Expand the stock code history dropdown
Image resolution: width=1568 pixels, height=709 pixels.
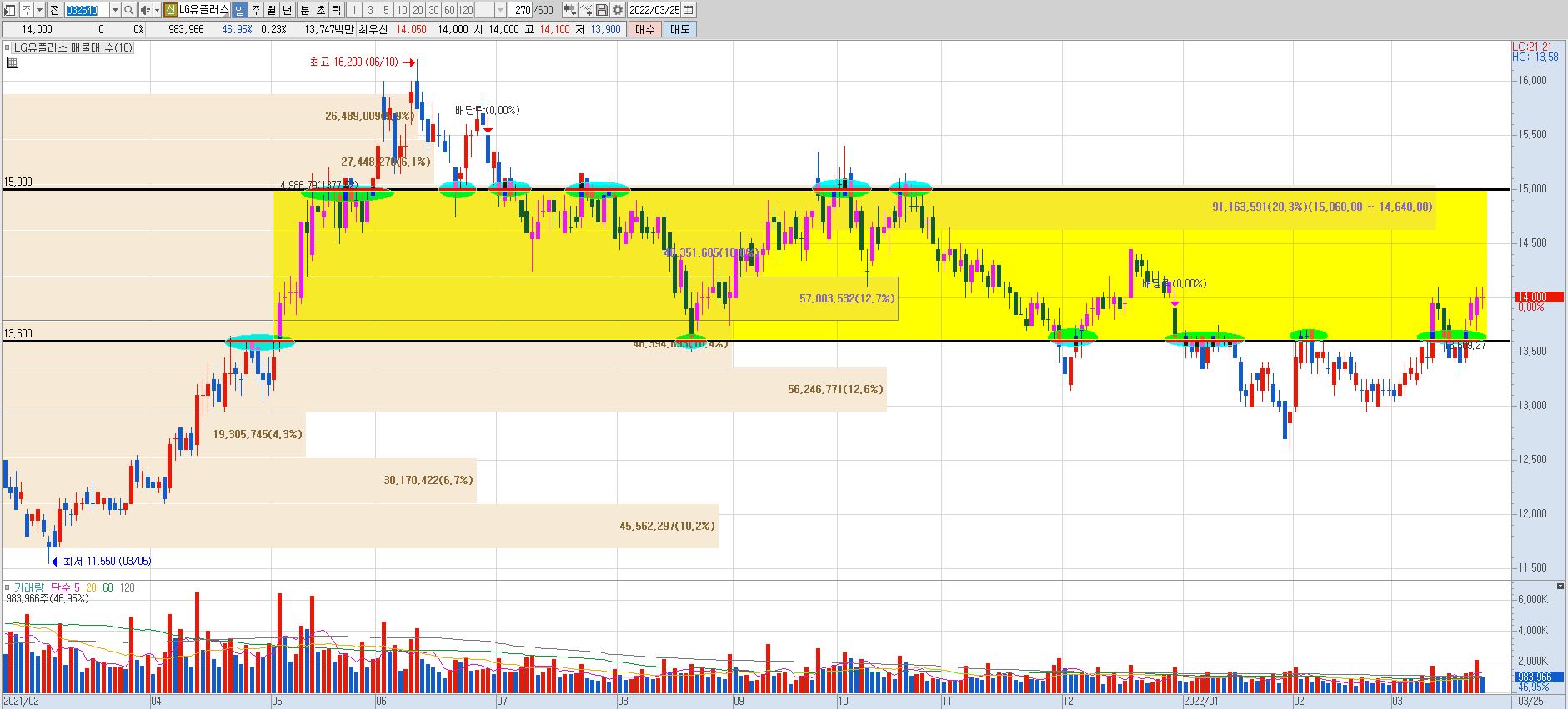pos(115,10)
